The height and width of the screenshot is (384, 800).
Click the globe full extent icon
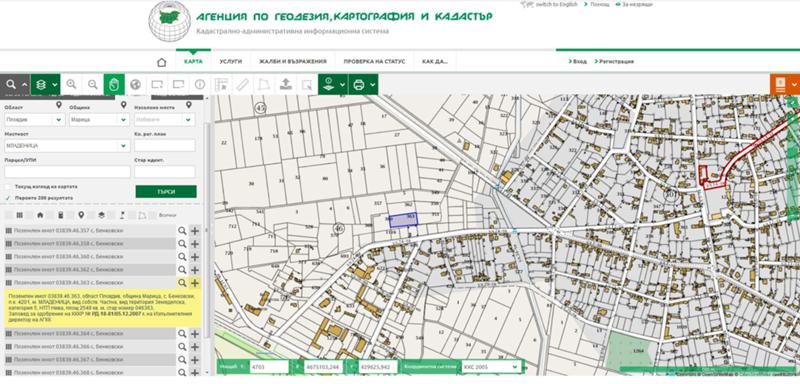pos(135,85)
